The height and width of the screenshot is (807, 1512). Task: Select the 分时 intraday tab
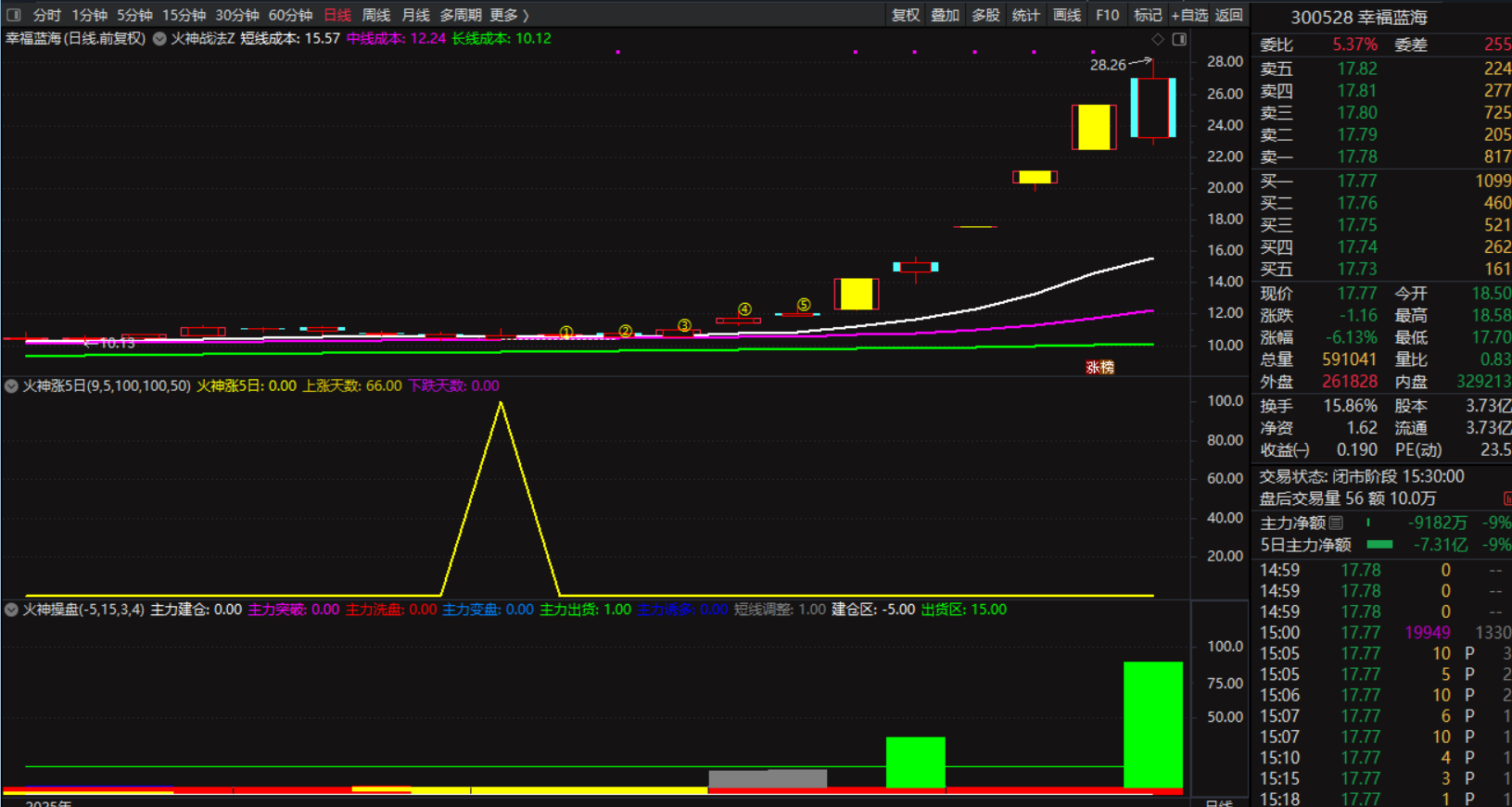point(46,15)
